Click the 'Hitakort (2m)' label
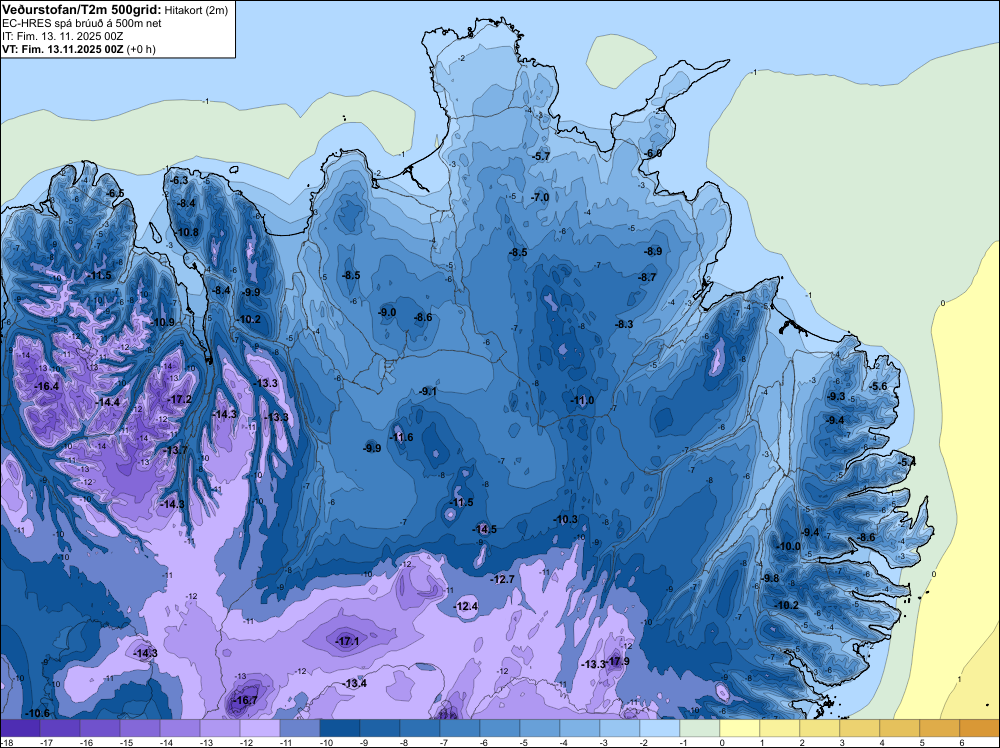 click(x=196, y=10)
